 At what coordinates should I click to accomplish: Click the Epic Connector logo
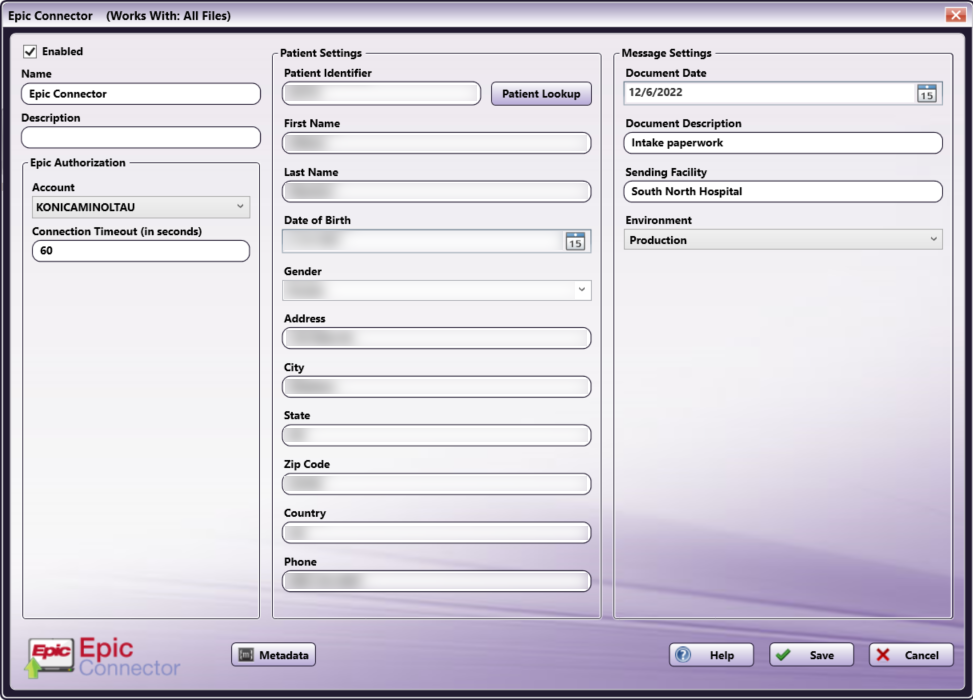click(x=104, y=657)
